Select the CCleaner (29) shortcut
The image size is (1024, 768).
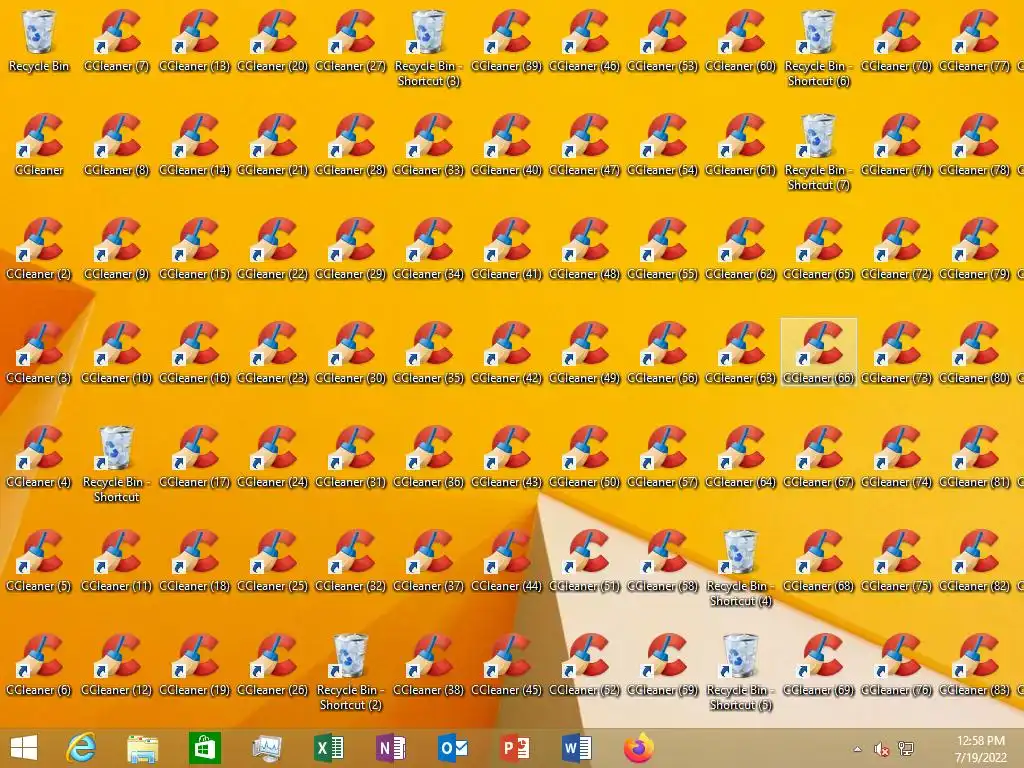click(x=351, y=248)
